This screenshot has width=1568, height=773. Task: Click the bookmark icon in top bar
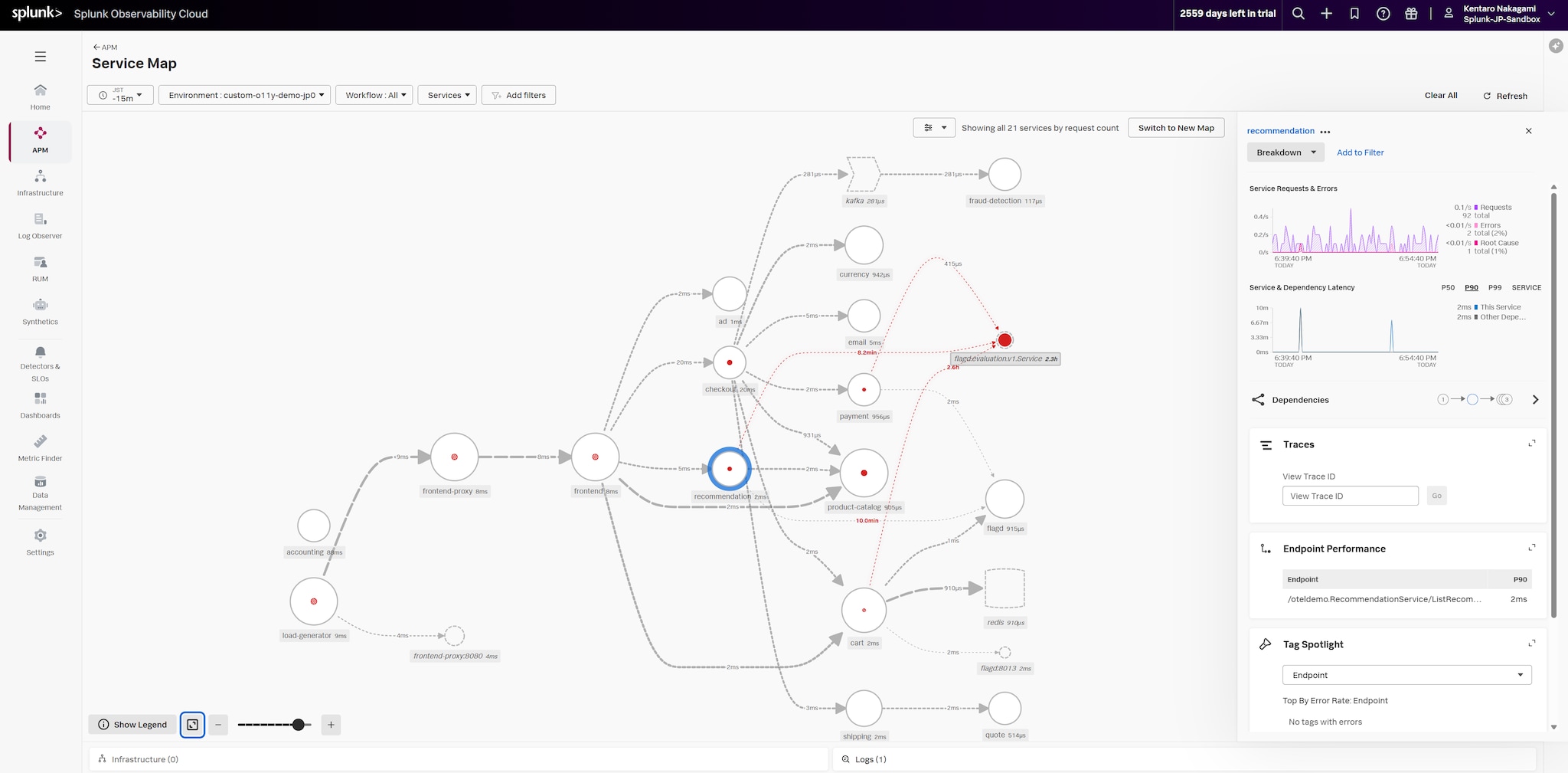click(x=1354, y=14)
